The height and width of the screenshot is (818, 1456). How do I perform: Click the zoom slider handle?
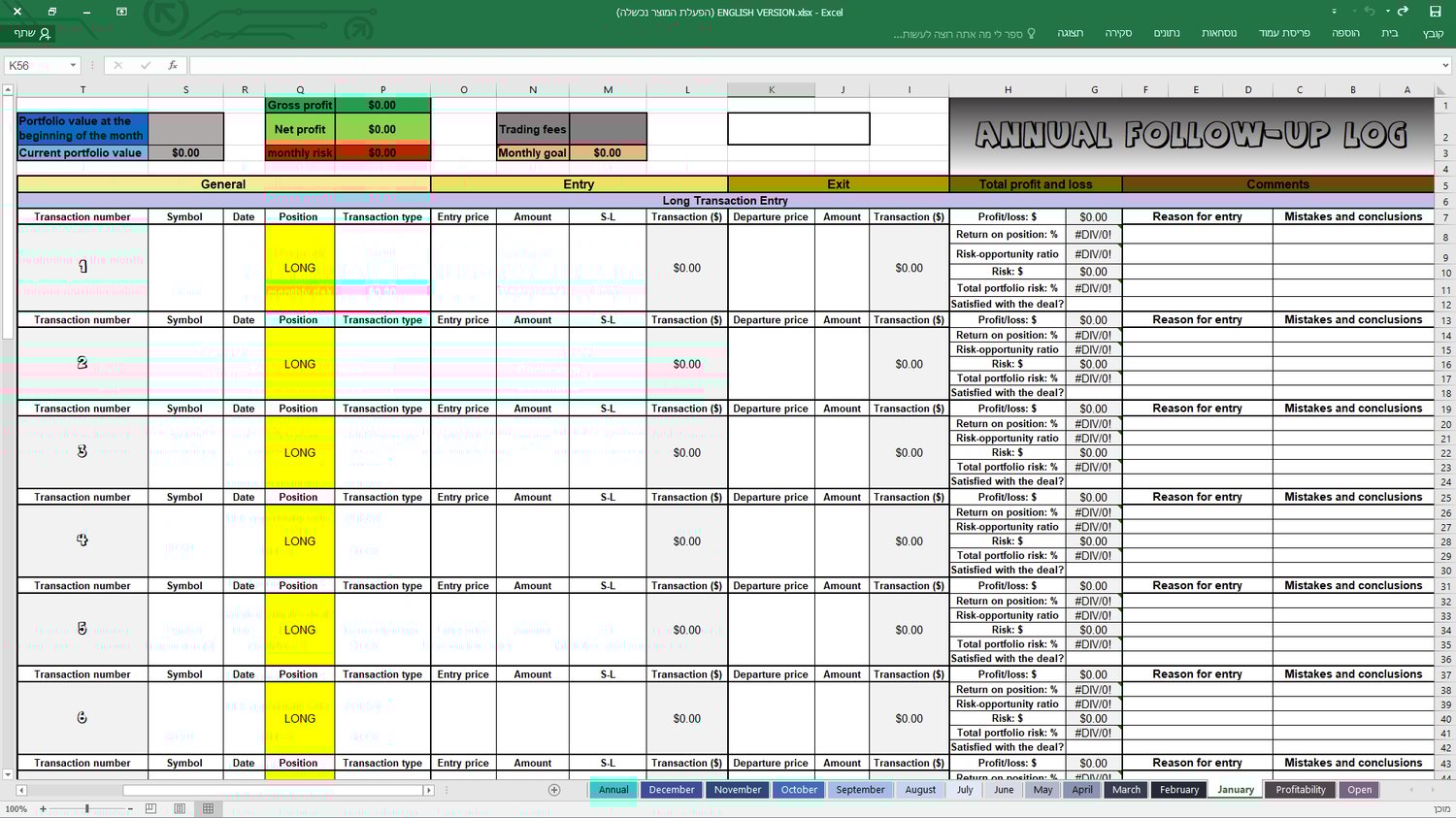point(86,808)
